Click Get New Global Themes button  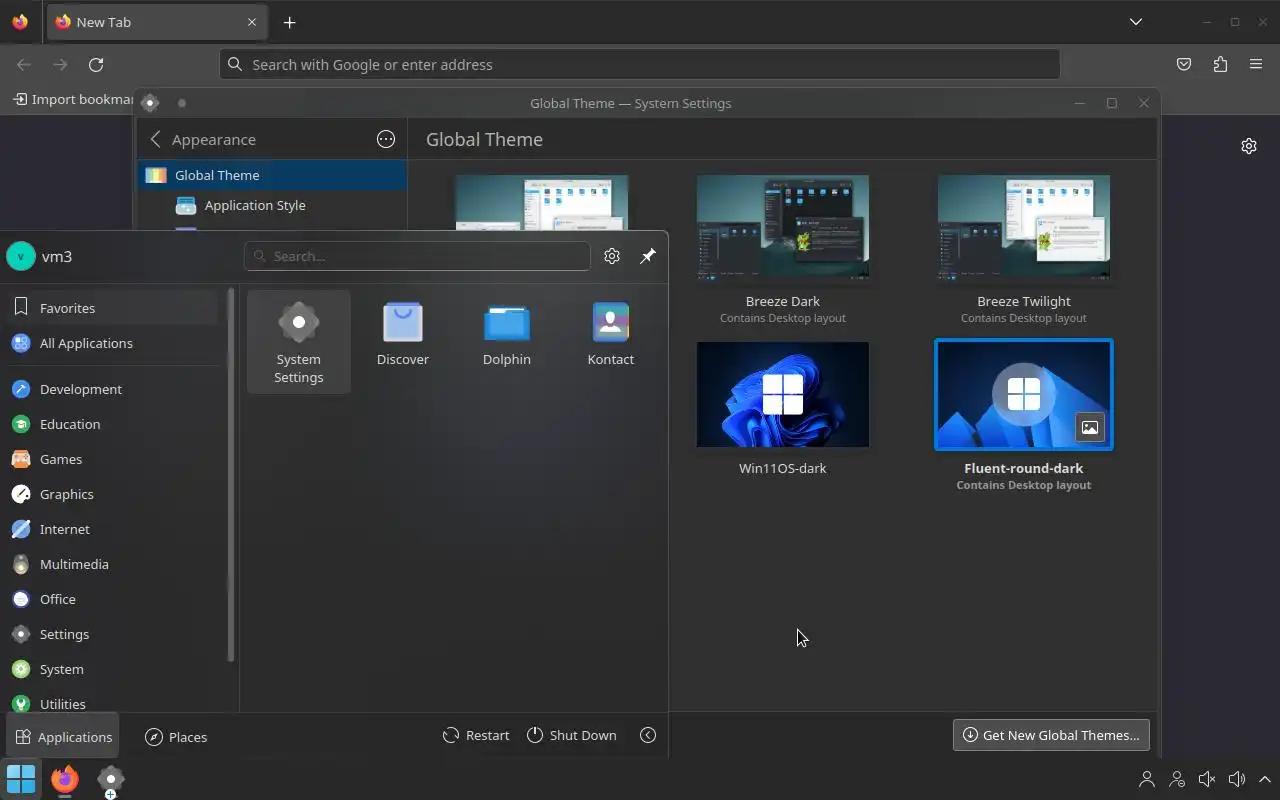coord(1051,735)
